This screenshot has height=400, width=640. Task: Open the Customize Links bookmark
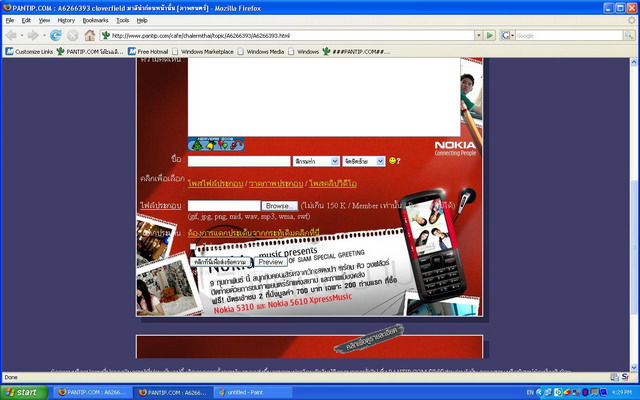29,51
